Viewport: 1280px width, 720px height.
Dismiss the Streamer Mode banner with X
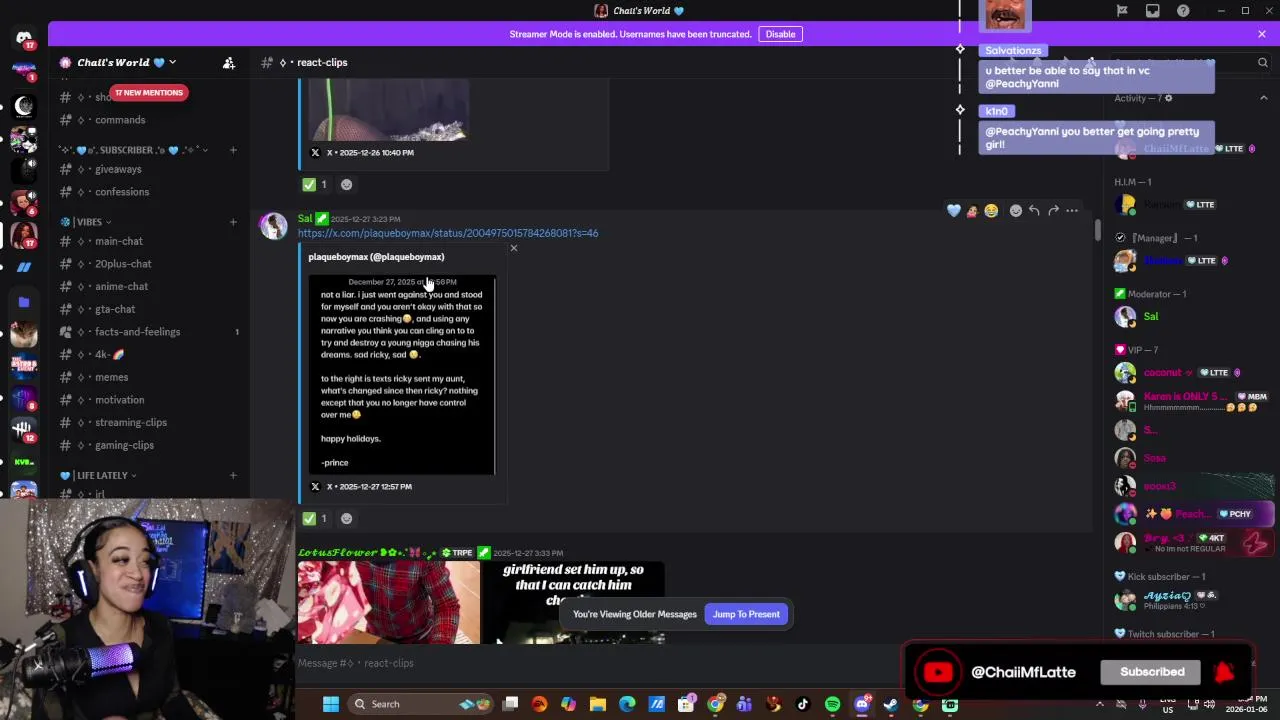point(1262,34)
